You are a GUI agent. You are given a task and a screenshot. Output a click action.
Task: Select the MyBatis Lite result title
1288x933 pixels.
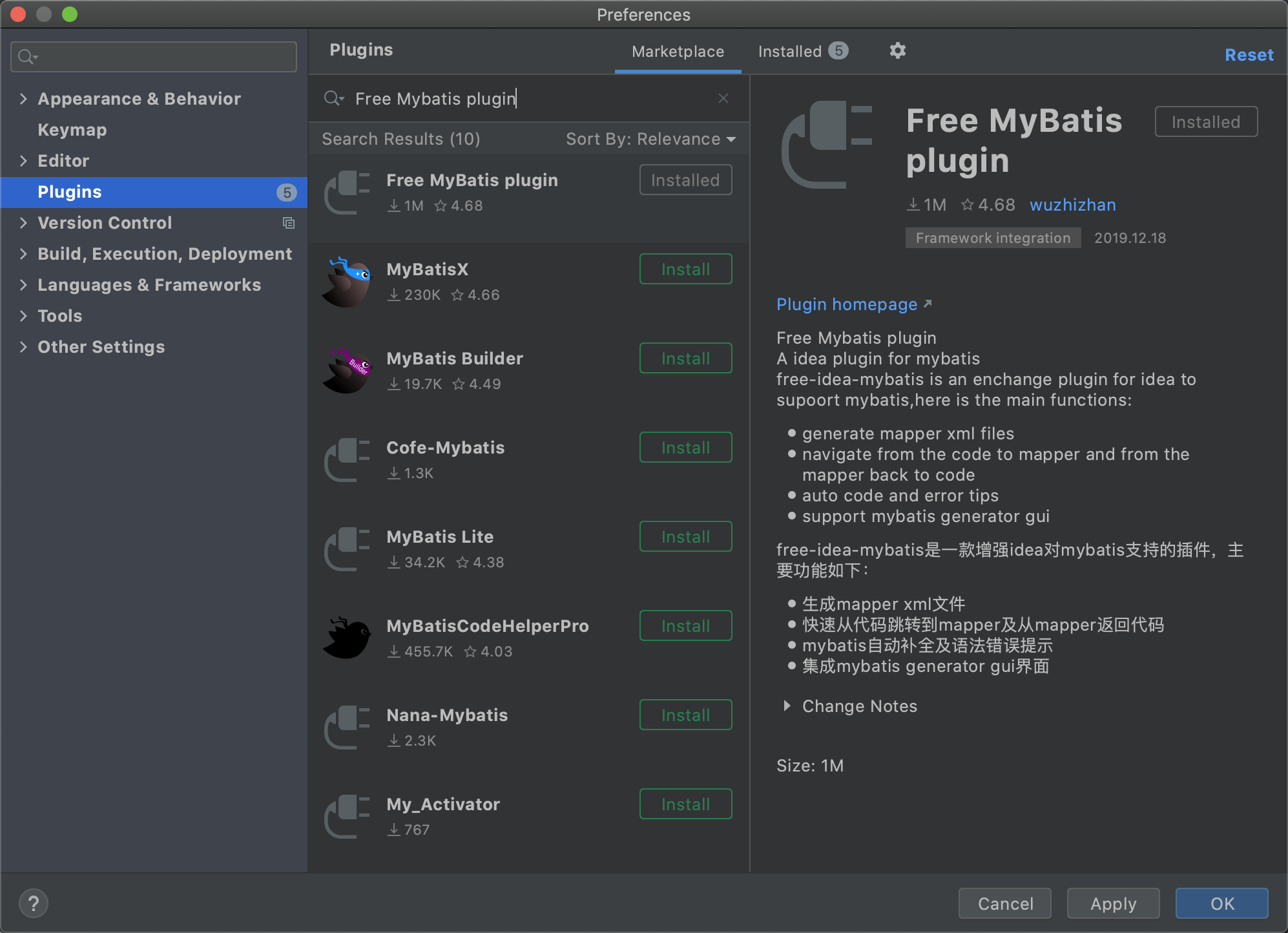click(x=440, y=537)
